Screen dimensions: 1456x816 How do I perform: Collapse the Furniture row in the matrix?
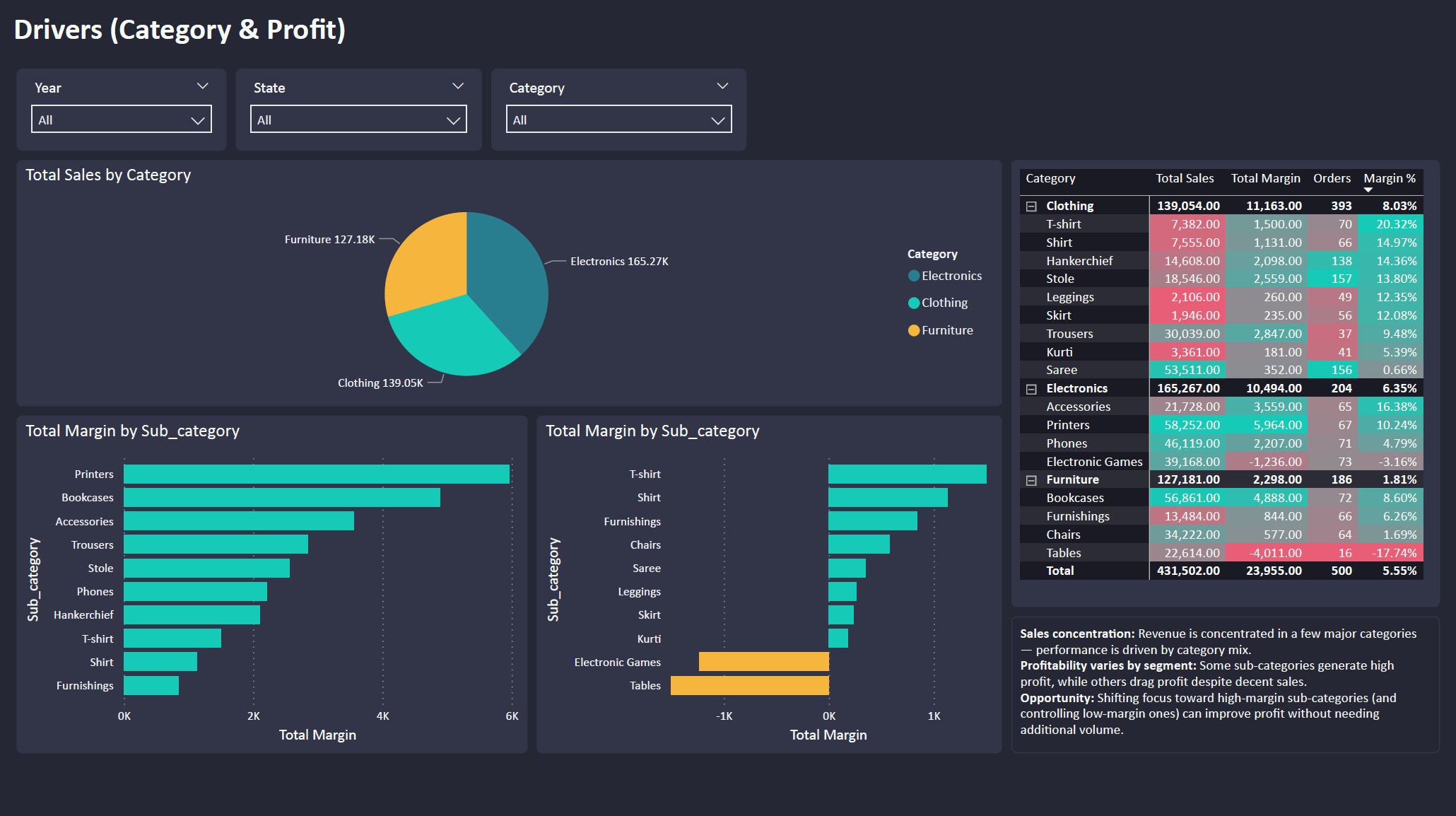(x=1030, y=479)
